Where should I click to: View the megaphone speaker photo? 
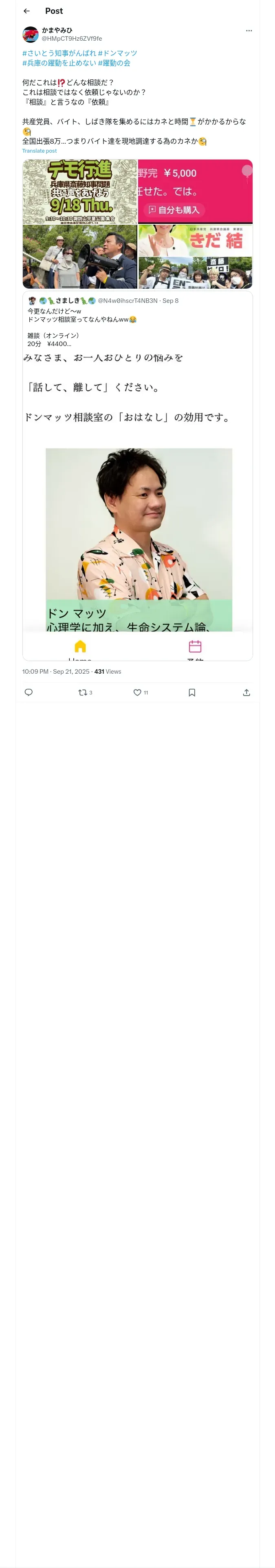point(80,256)
